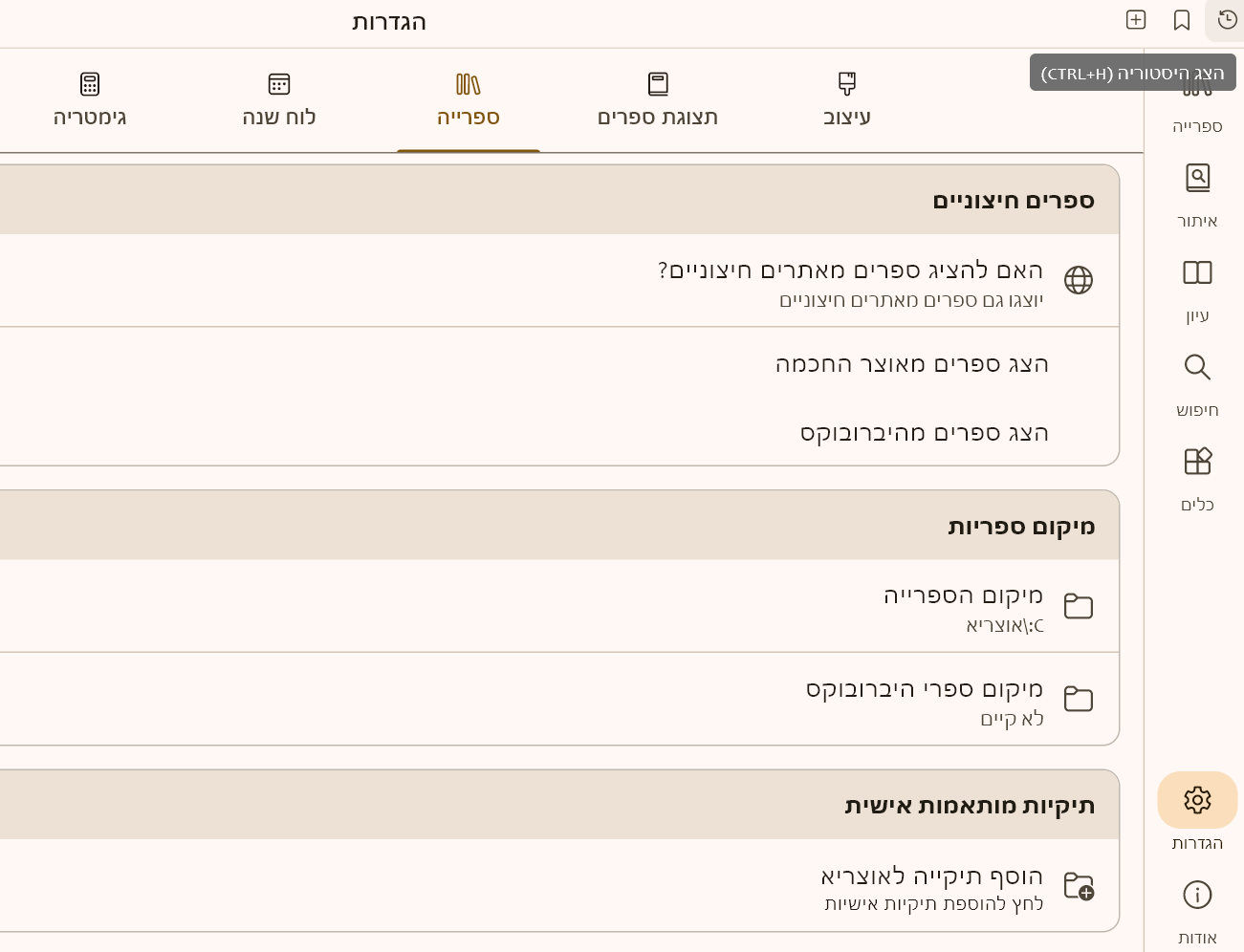
Task: Switch to the עיצוב tab
Action: point(847,100)
